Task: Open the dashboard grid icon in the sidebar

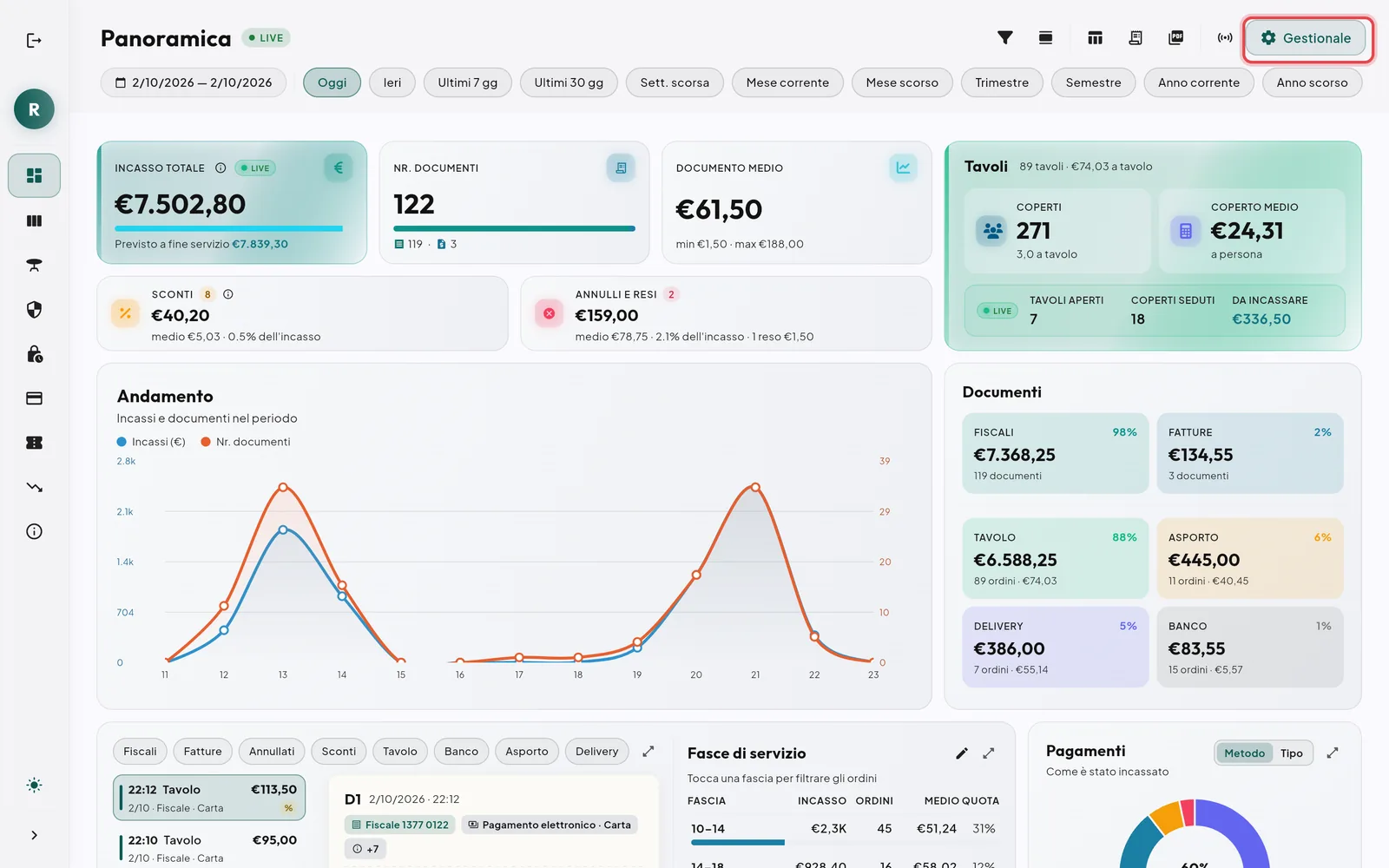Action: 34,175
